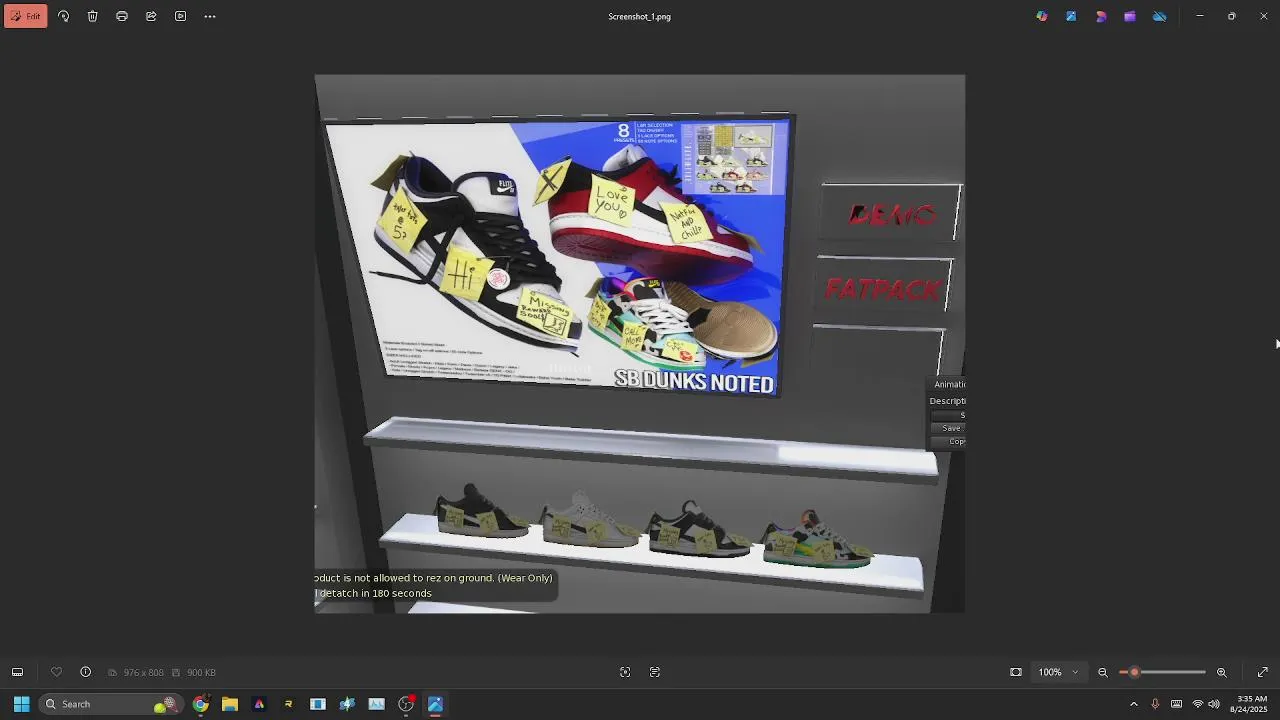The width and height of the screenshot is (1280, 720).
Task: Open the three-dot See more menu
Action: coord(210,16)
